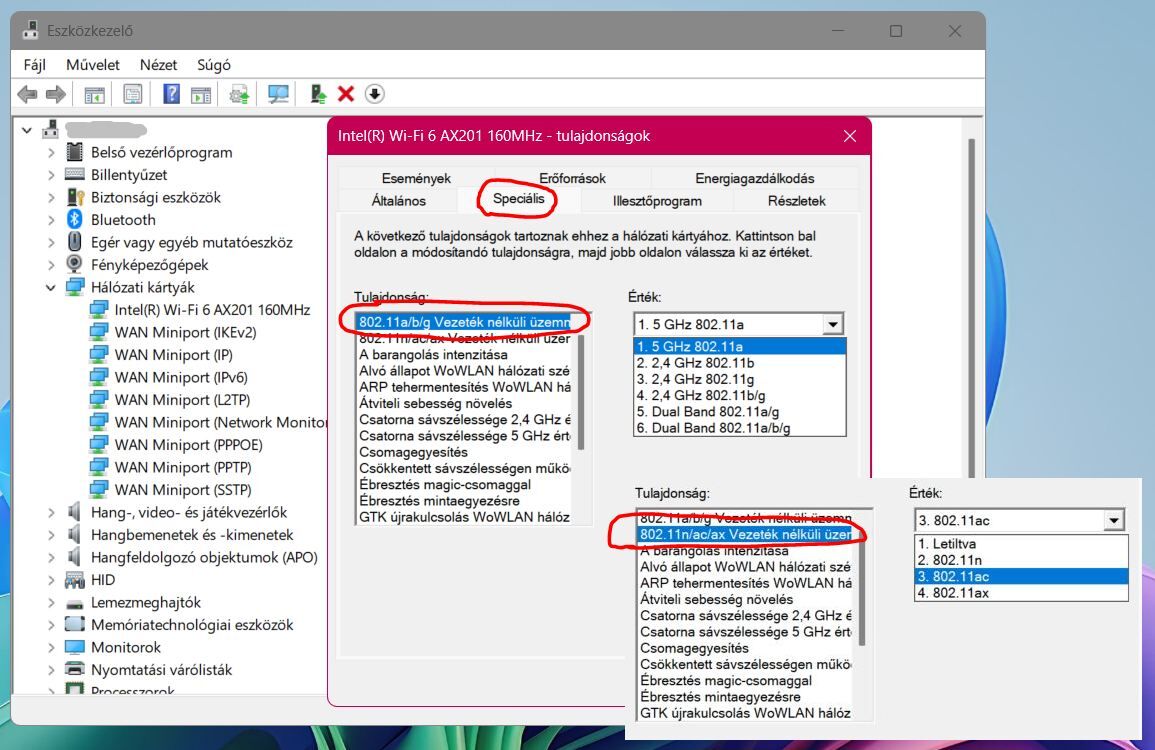This screenshot has height=750, width=1155.
Task: Expand Hang-, video- és játékvezérlők node
Action: (x=51, y=512)
